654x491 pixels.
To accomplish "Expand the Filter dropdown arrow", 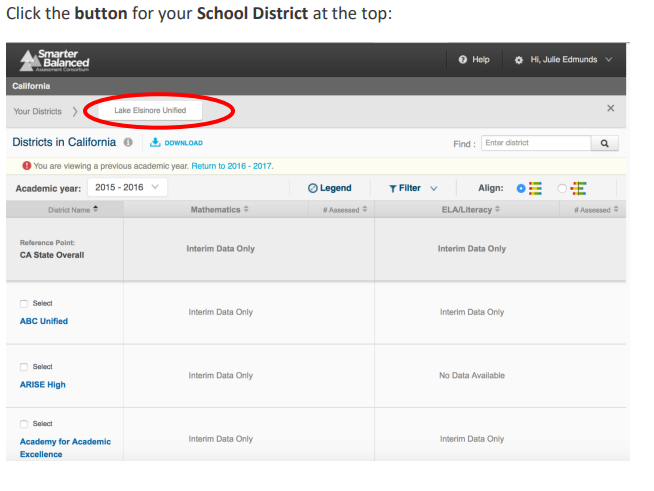I will point(434,189).
